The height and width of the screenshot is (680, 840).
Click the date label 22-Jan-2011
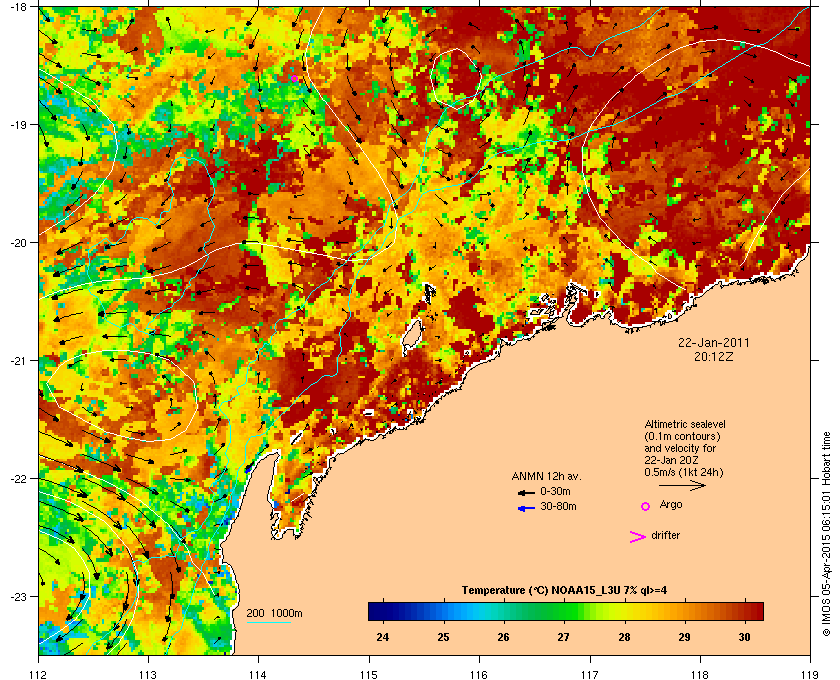point(714,343)
